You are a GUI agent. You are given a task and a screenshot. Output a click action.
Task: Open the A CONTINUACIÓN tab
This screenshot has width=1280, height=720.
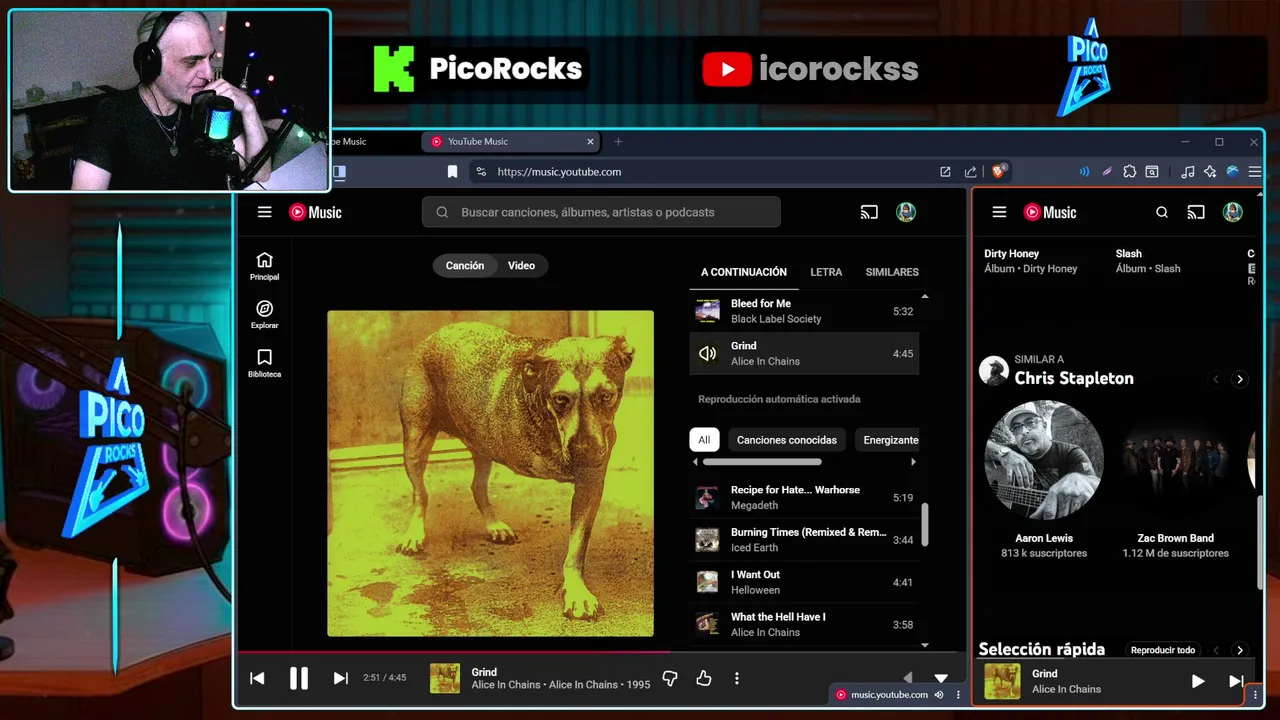click(744, 272)
